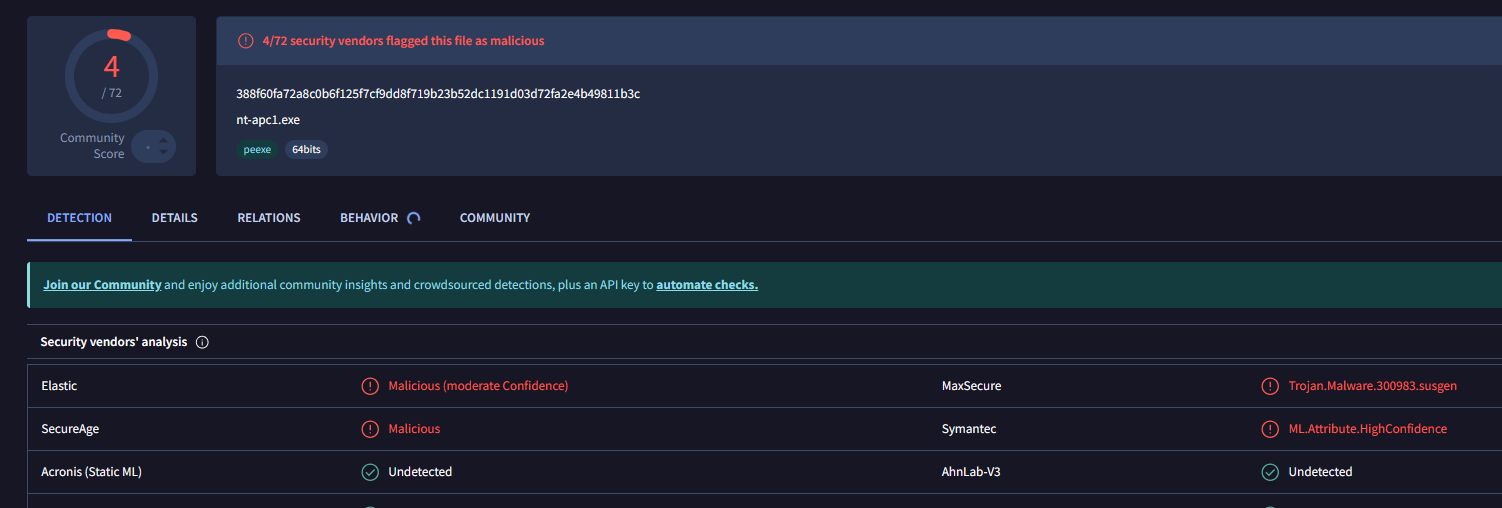This screenshot has width=1502, height=508.
Task: Click the red alert icon in the flagged banner
Action: point(245,41)
